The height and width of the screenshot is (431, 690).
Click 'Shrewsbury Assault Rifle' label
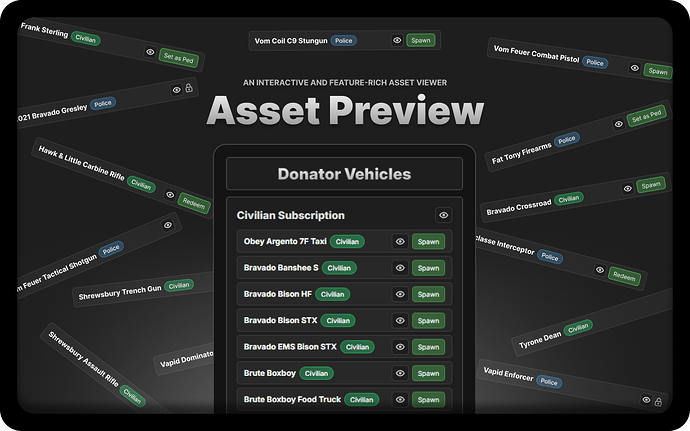[x=83, y=359]
